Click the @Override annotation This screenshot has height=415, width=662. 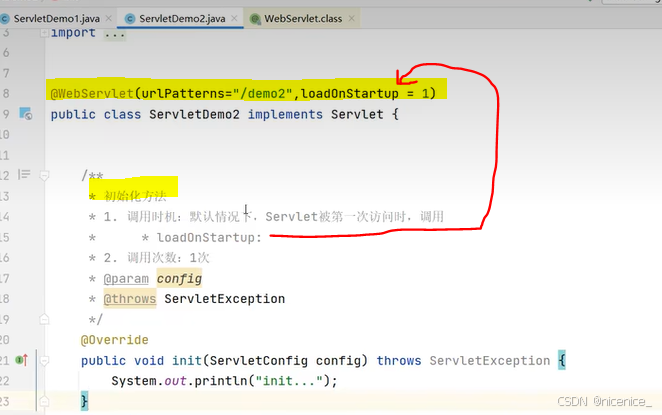pyautogui.click(x=115, y=340)
